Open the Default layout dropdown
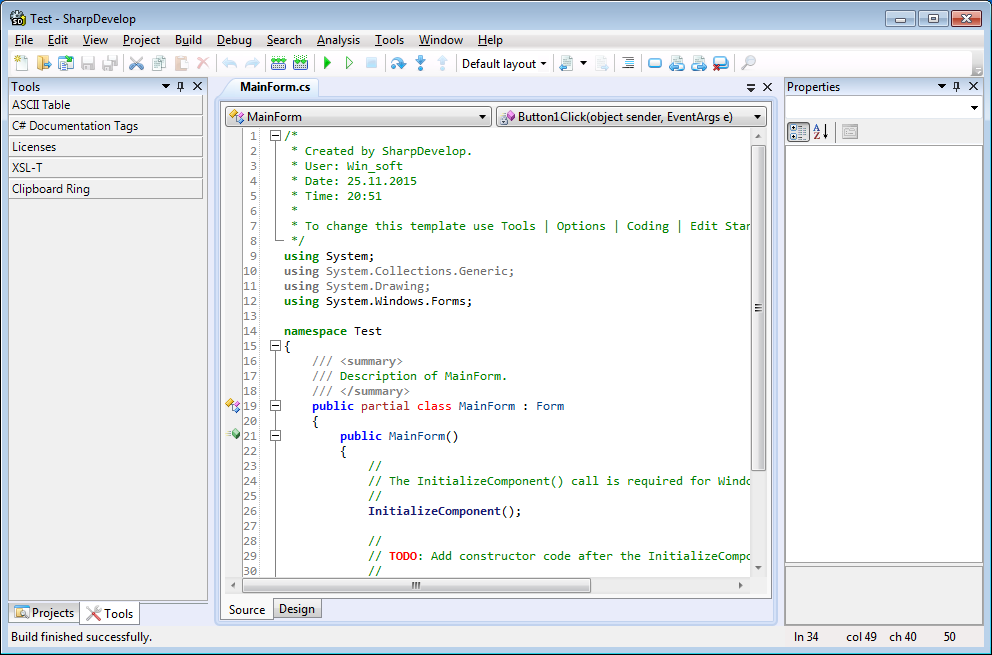The image size is (992, 655). (504, 63)
